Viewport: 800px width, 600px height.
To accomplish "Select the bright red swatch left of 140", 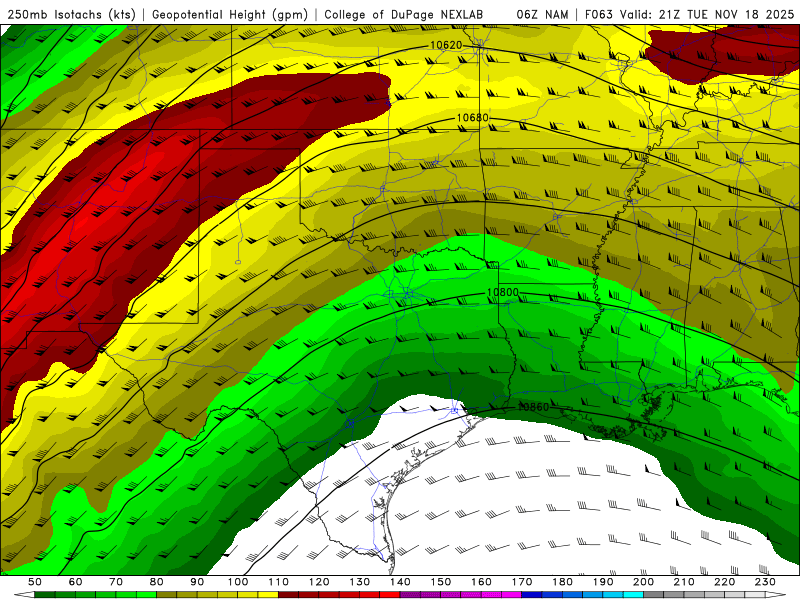I will click(x=390, y=595).
